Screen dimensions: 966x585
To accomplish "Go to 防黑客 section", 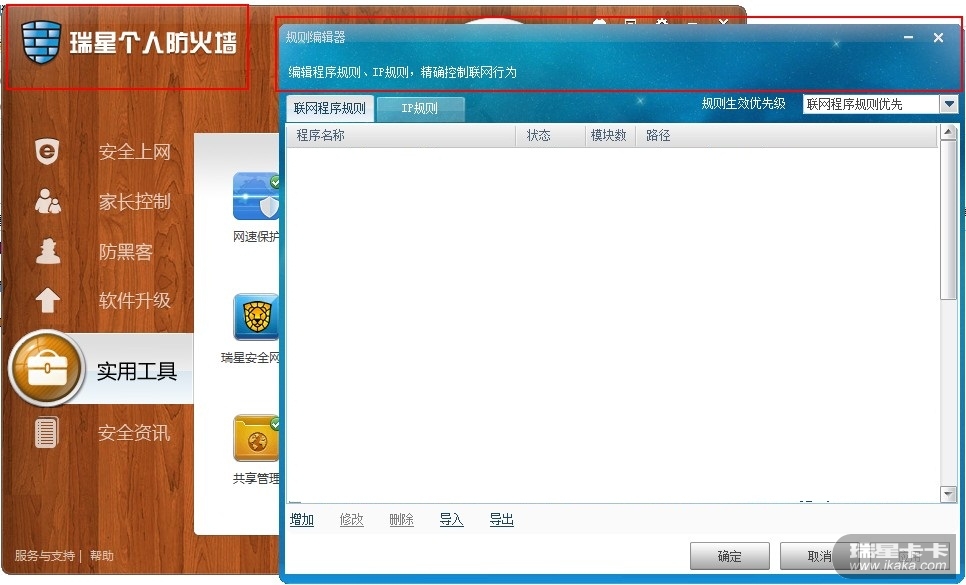I will pos(125,251).
